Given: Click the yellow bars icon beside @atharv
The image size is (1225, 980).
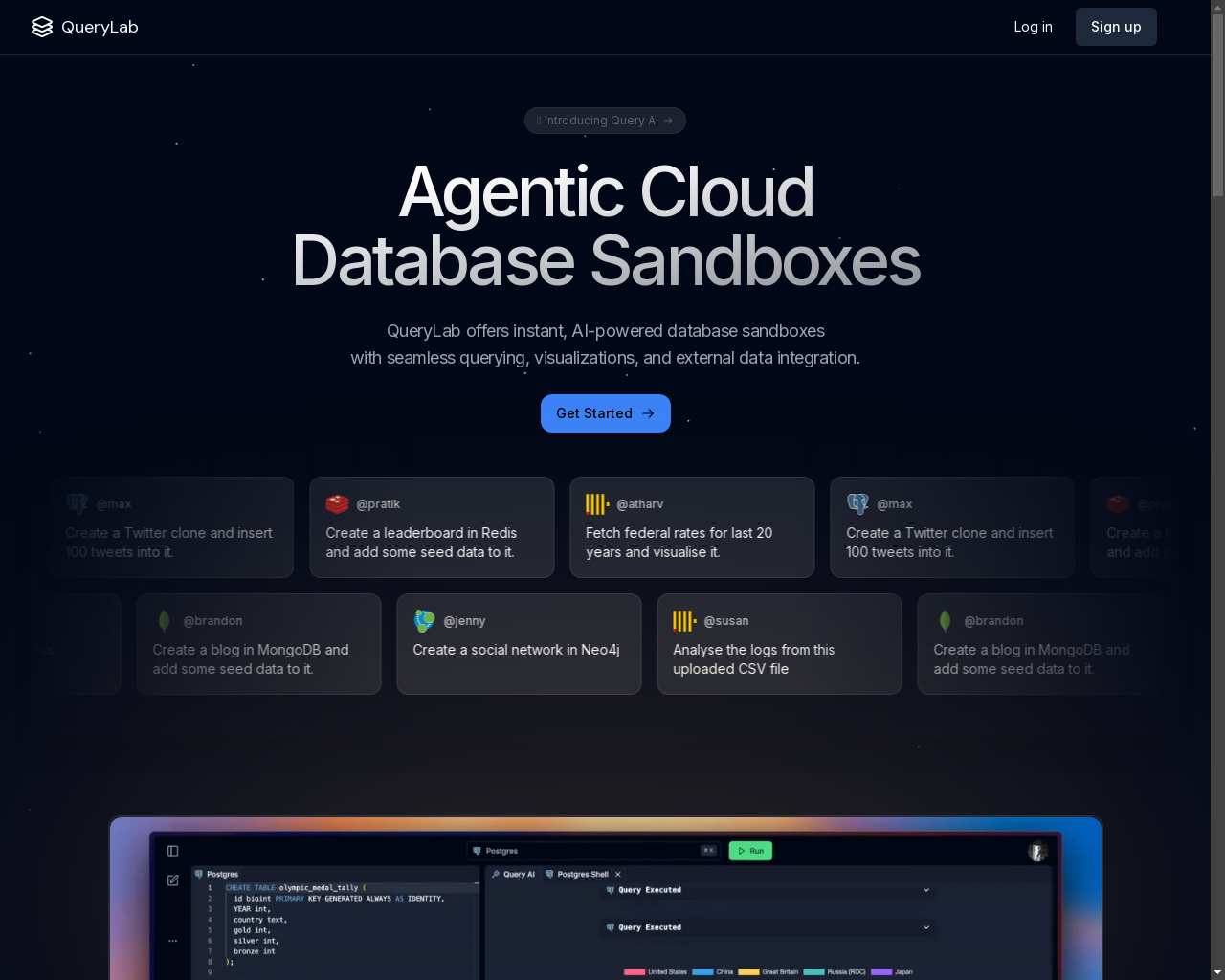Looking at the screenshot, I should 597,504.
